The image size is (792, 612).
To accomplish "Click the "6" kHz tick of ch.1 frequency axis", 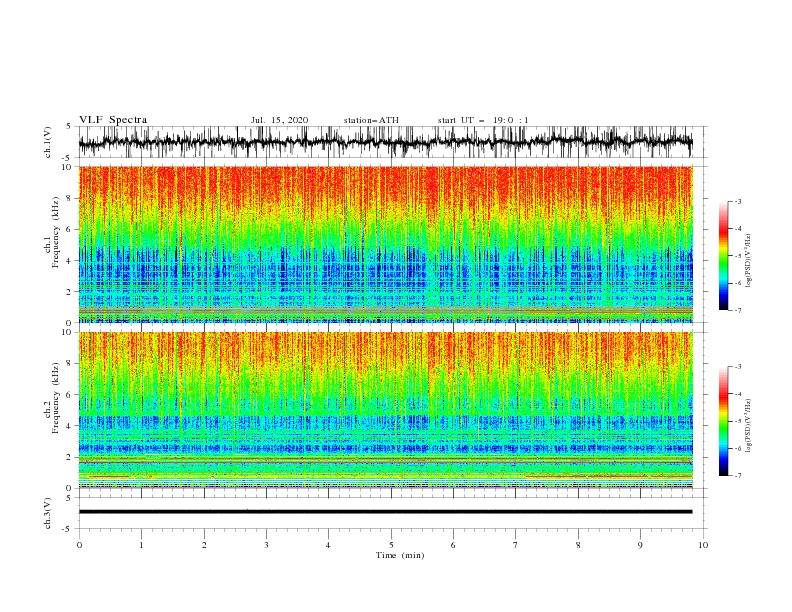I will [x=71, y=229].
